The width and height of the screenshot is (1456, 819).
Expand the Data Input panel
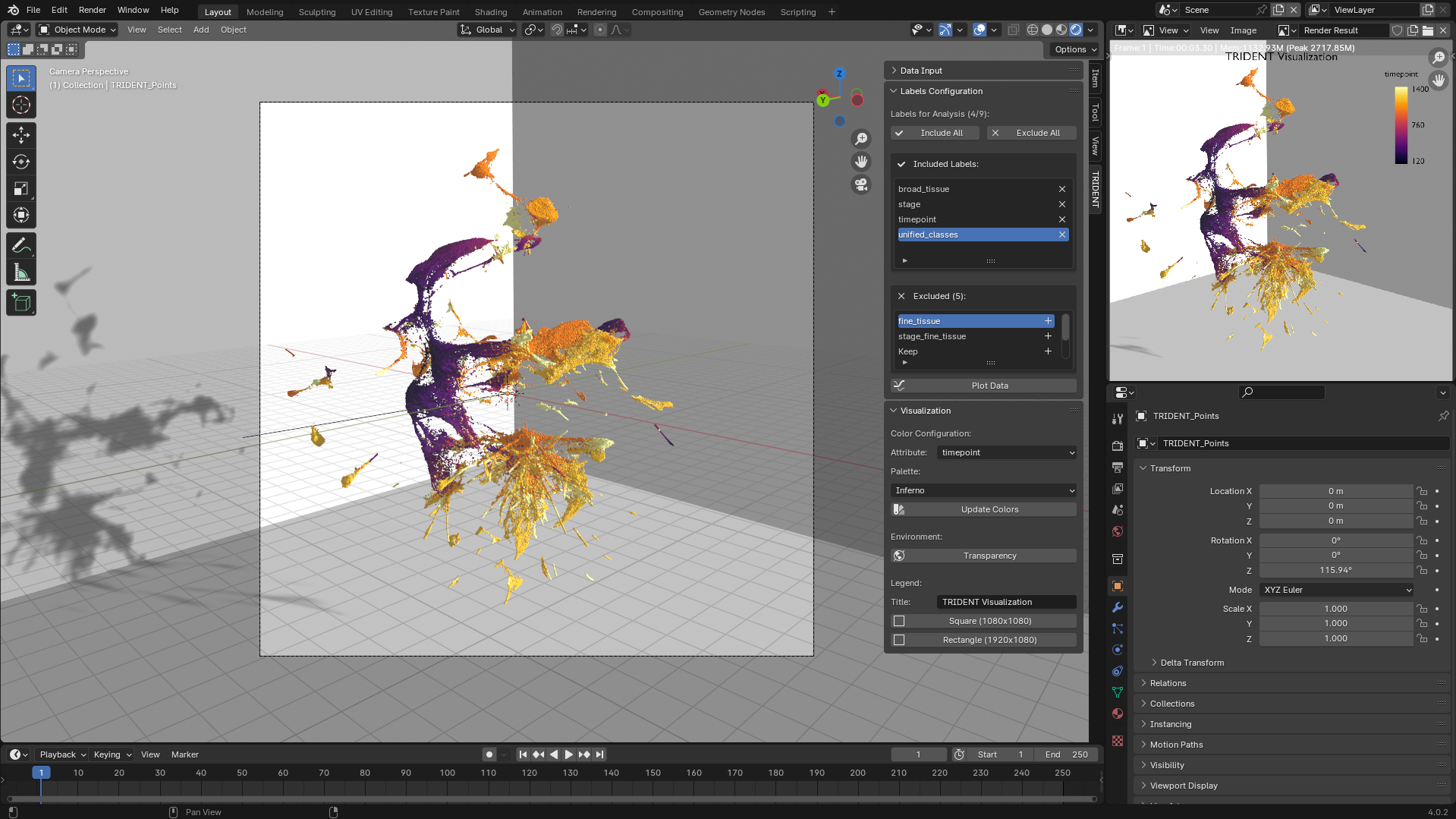[920, 71]
